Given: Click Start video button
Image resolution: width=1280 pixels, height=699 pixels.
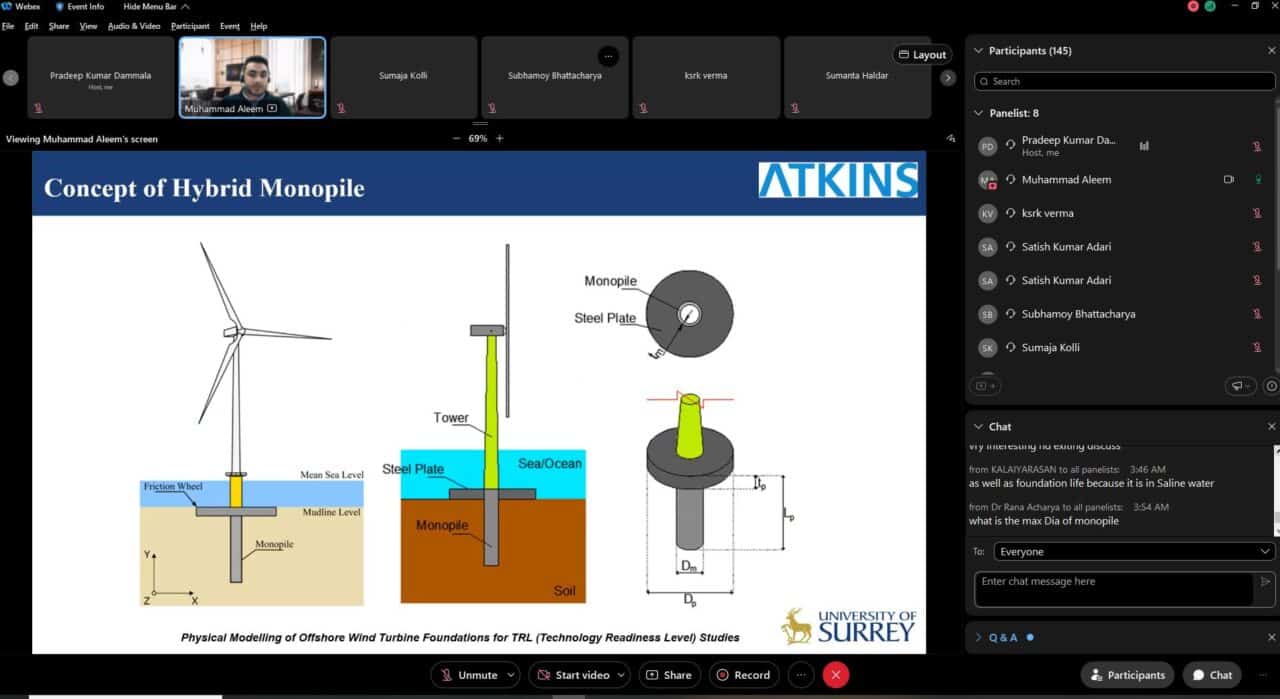Looking at the screenshot, I should (573, 675).
